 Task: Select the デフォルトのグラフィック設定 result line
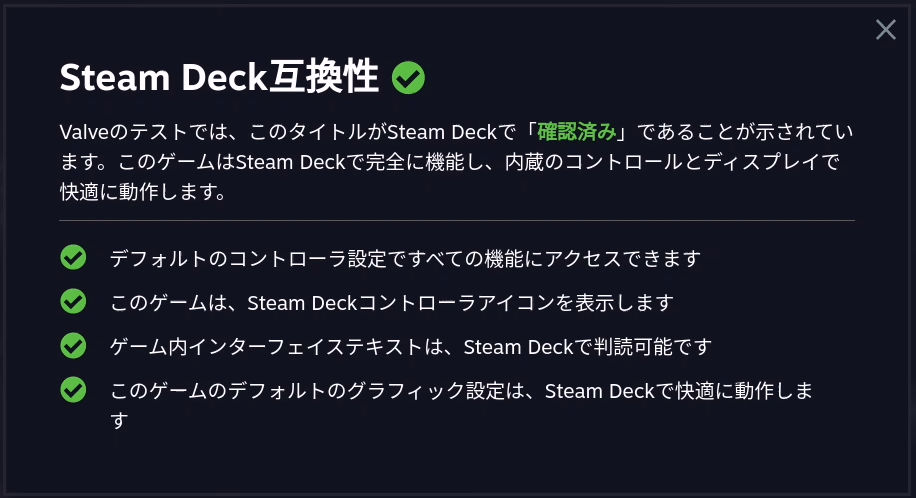(x=461, y=405)
